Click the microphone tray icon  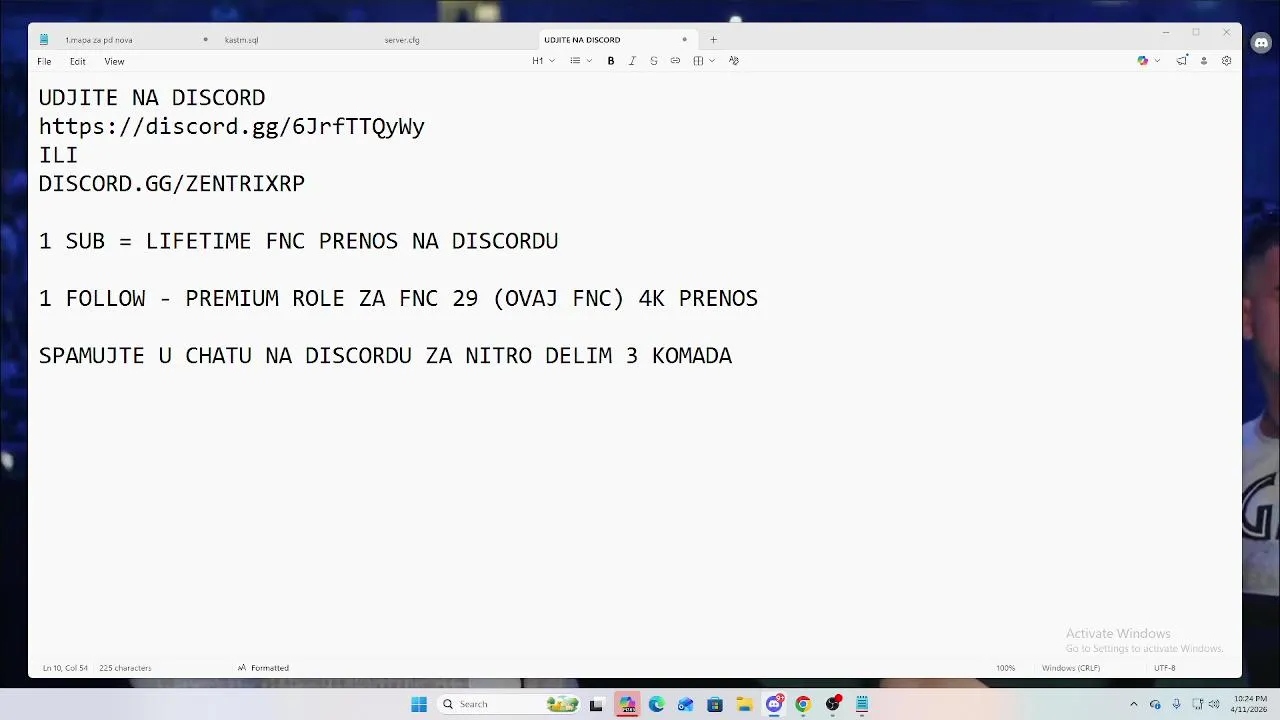[1176, 704]
